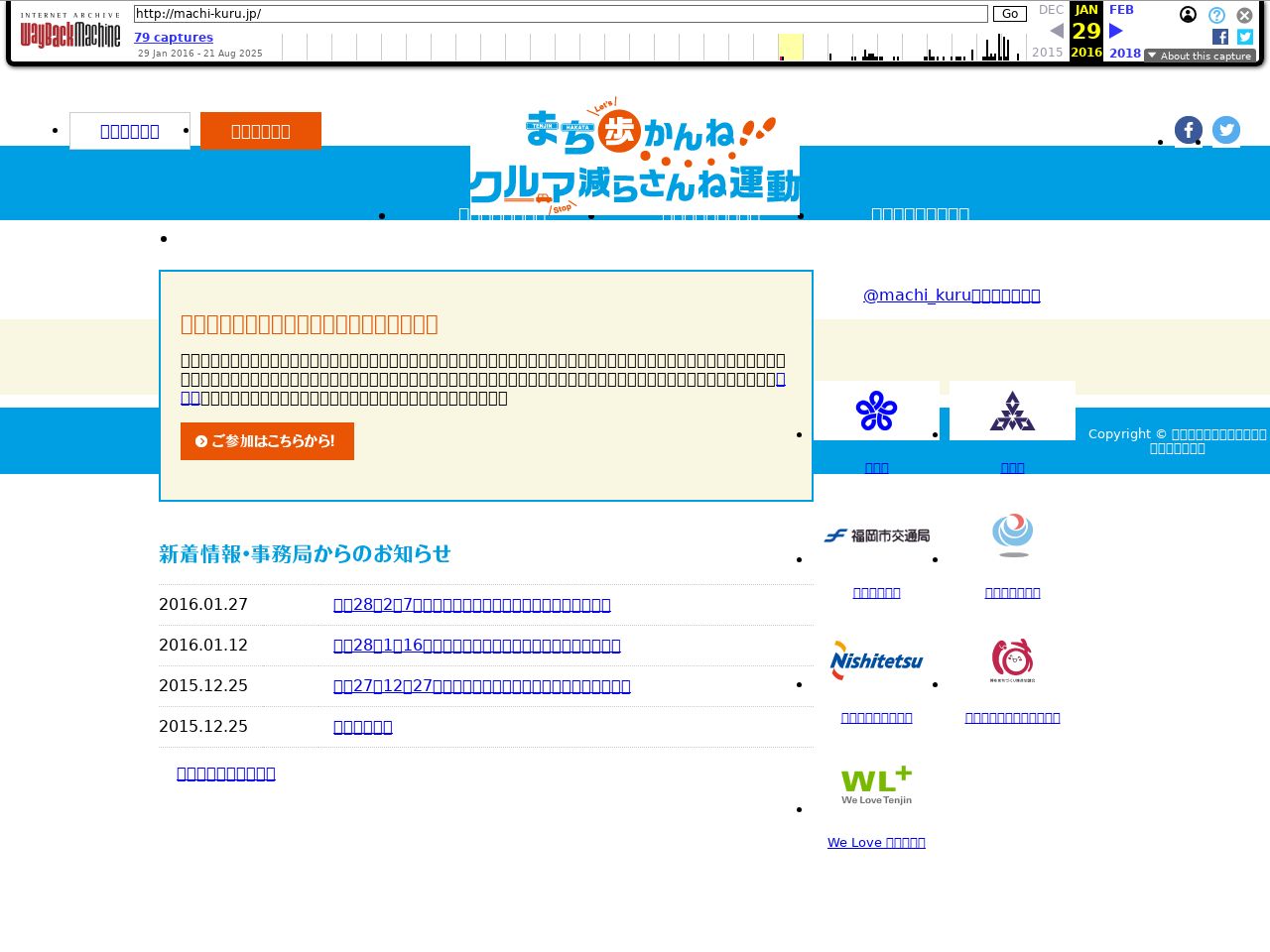Share capture via Wayback toolbar Twitter icon

(x=1245, y=37)
